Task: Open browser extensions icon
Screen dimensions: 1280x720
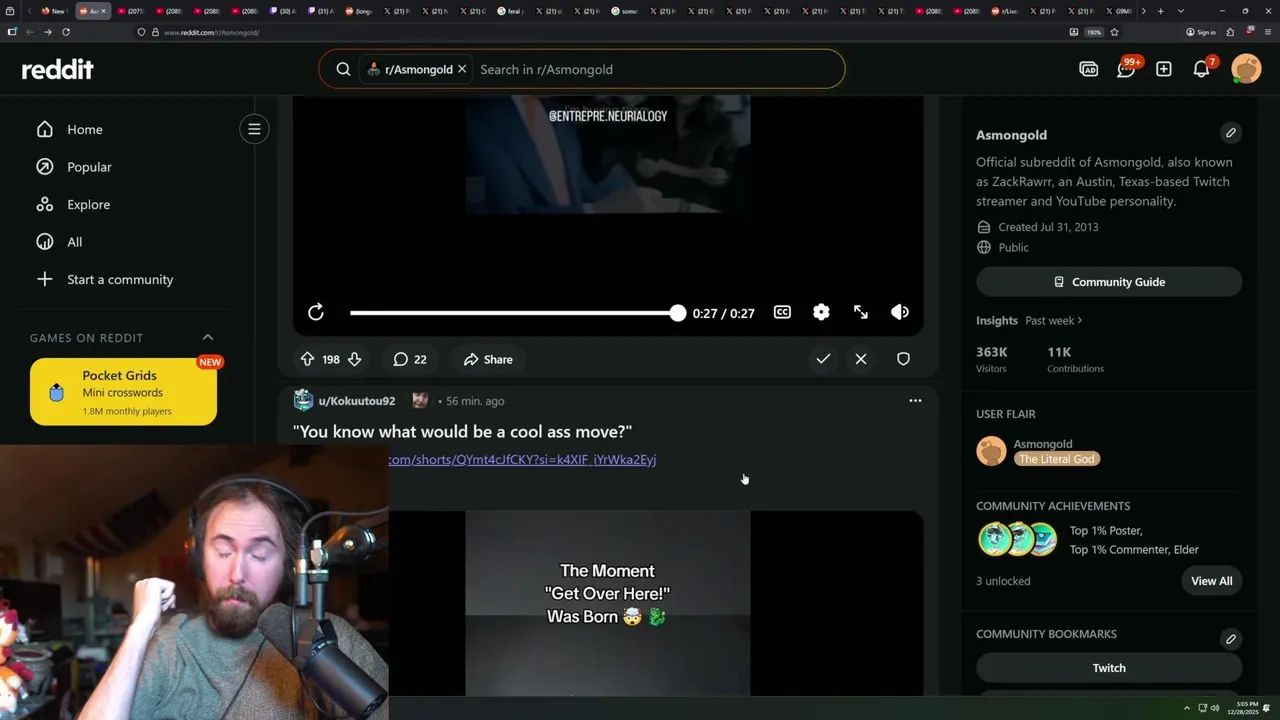Action: tap(1230, 32)
